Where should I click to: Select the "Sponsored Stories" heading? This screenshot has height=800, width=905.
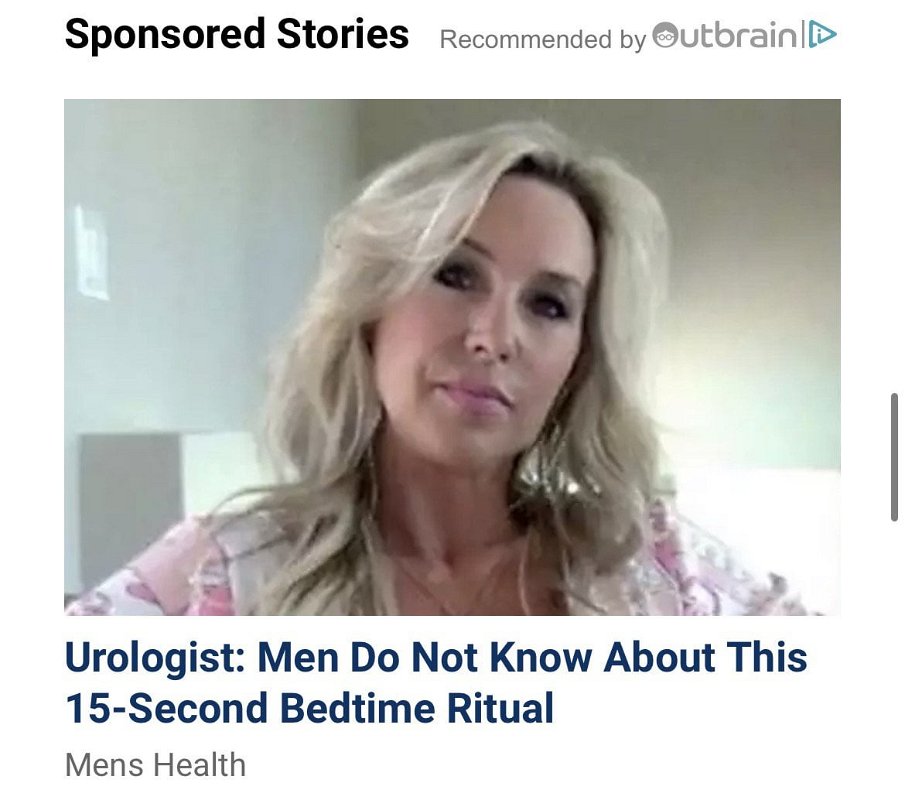(x=237, y=35)
